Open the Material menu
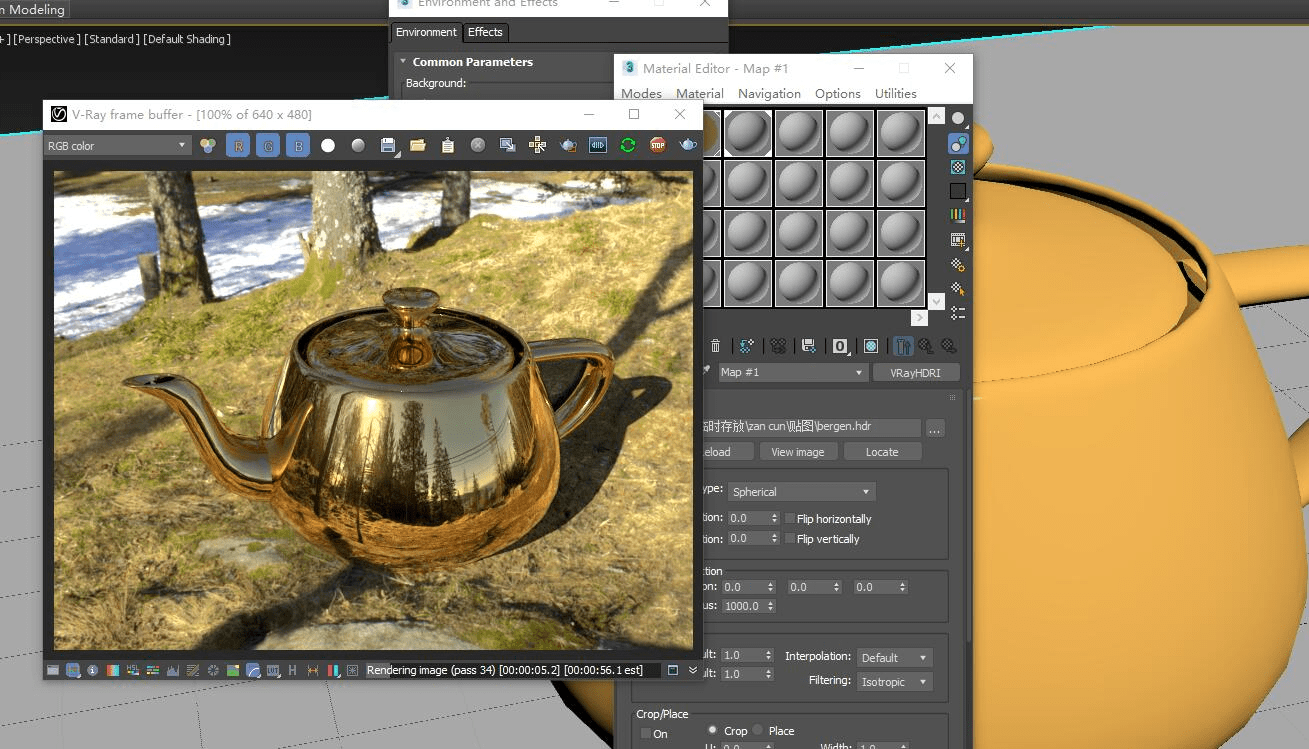Screen dimensions: 1309x749 click(x=700, y=93)
